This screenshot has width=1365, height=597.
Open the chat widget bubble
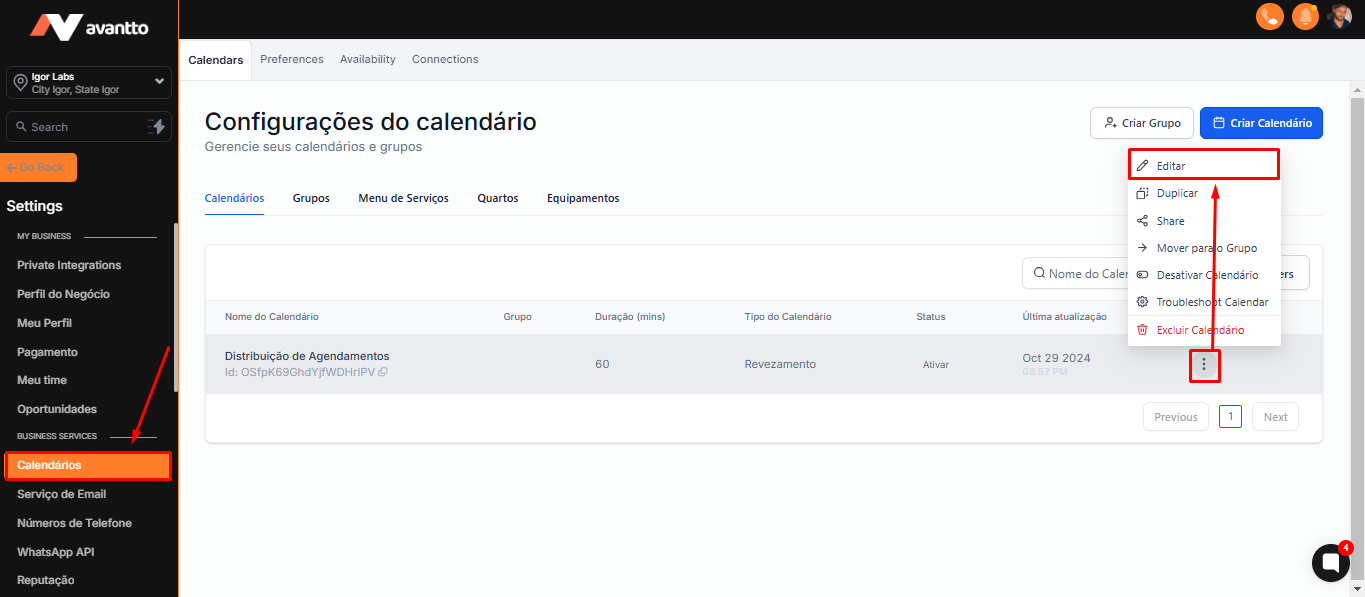click(x=1330, y=563)
